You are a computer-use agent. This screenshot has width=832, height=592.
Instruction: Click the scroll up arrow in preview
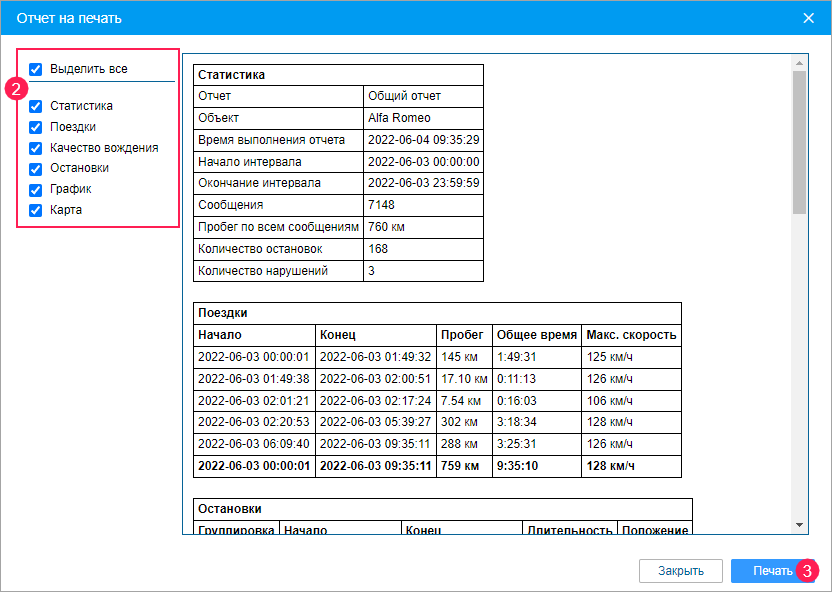pos(799,64)
